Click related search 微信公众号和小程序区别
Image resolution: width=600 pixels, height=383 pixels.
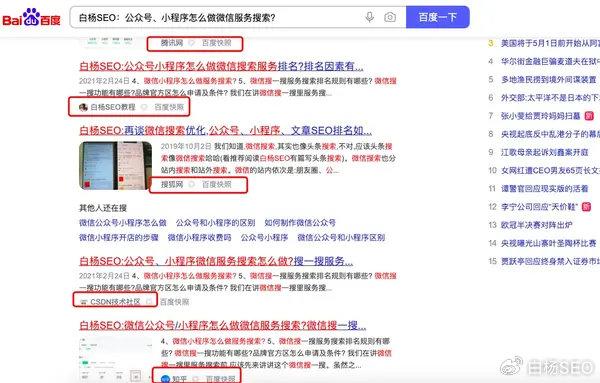341,238
